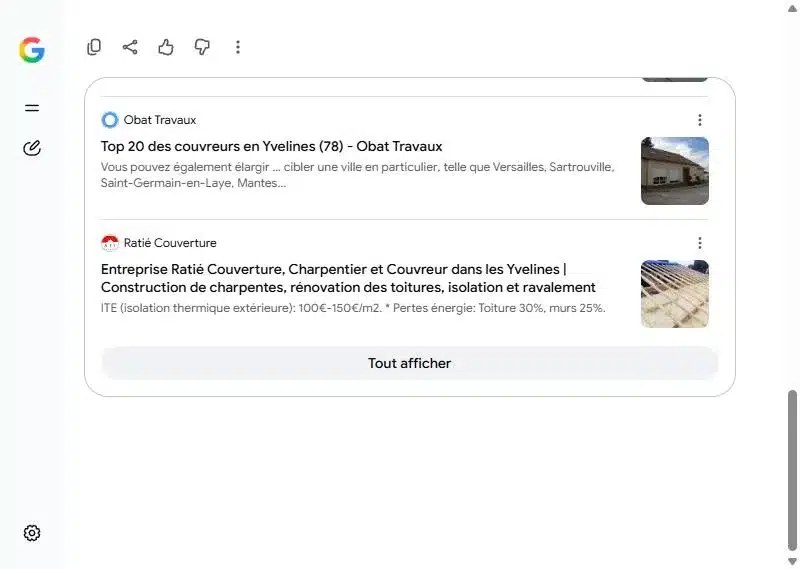
Task: Click the Google logo in the sidebar
Action: [x=32, y=50]
